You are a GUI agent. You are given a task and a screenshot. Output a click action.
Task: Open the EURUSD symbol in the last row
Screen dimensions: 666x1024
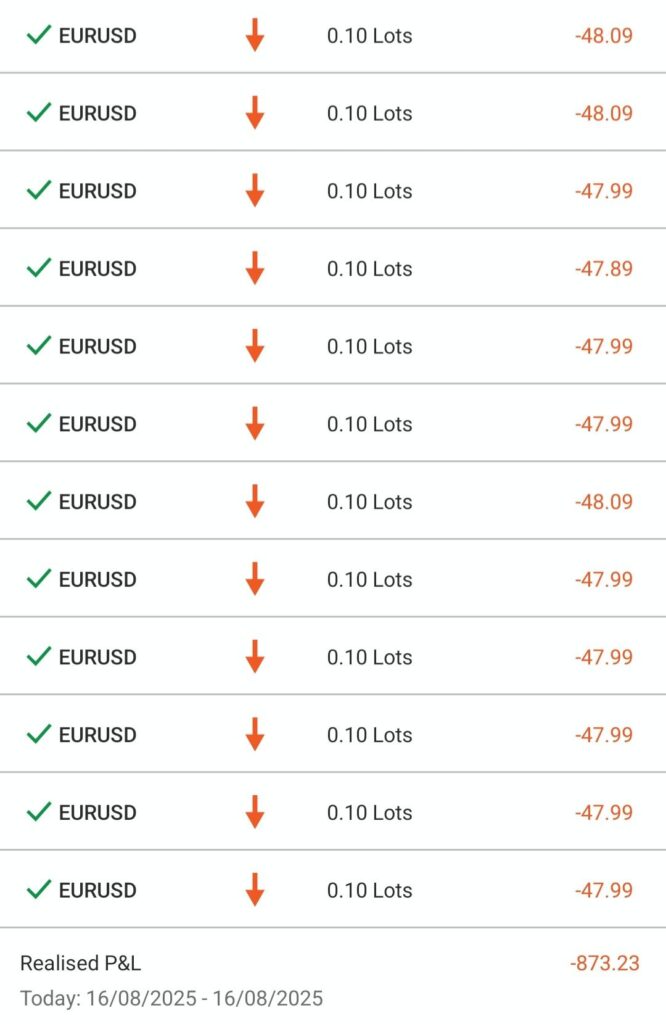97,890
